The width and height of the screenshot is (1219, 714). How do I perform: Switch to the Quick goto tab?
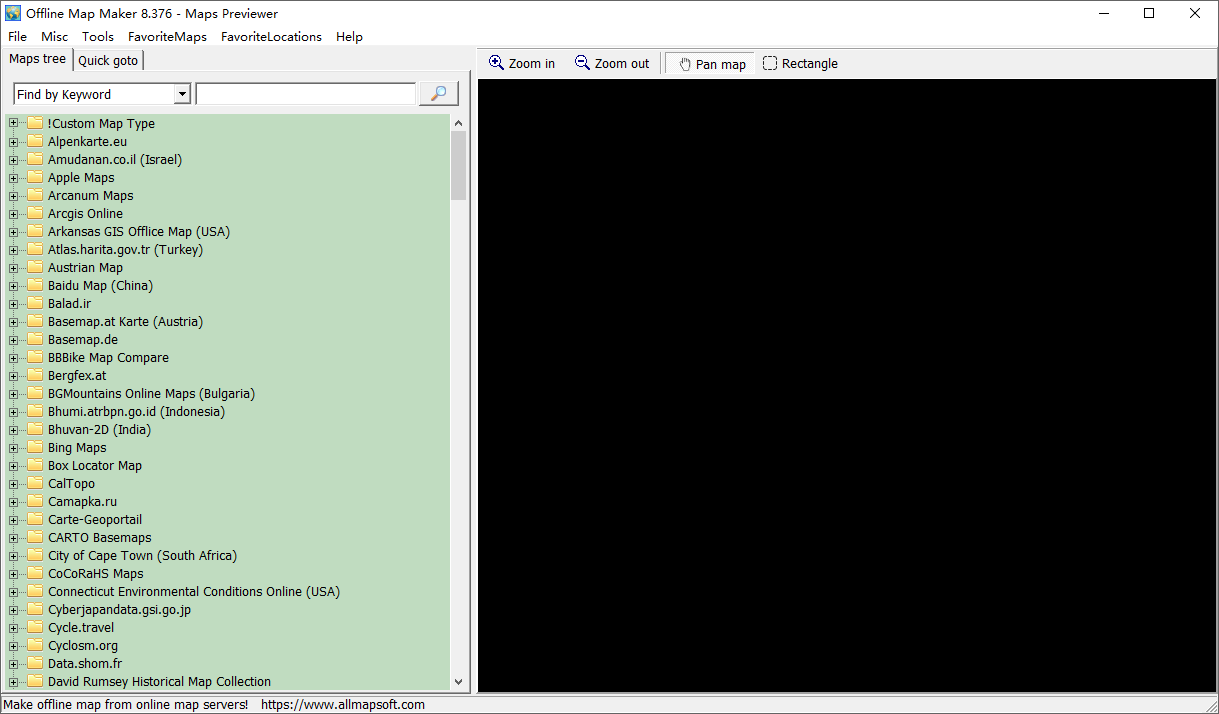click(108, 61)
